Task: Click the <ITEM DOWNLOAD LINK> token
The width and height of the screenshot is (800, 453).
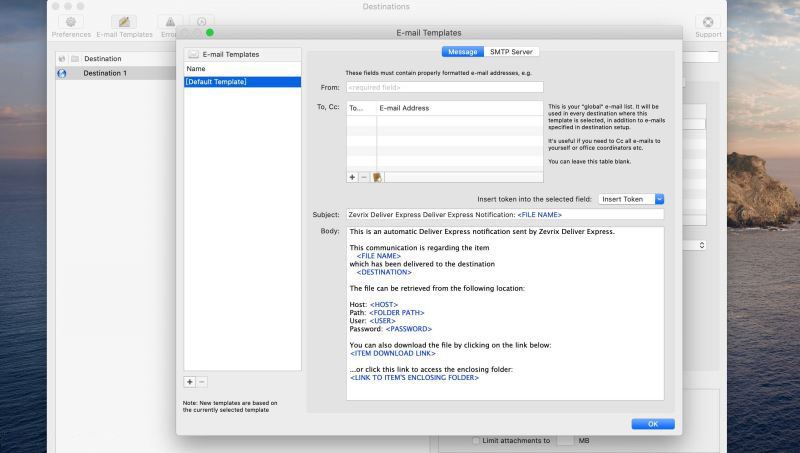Action: point(393,353)
